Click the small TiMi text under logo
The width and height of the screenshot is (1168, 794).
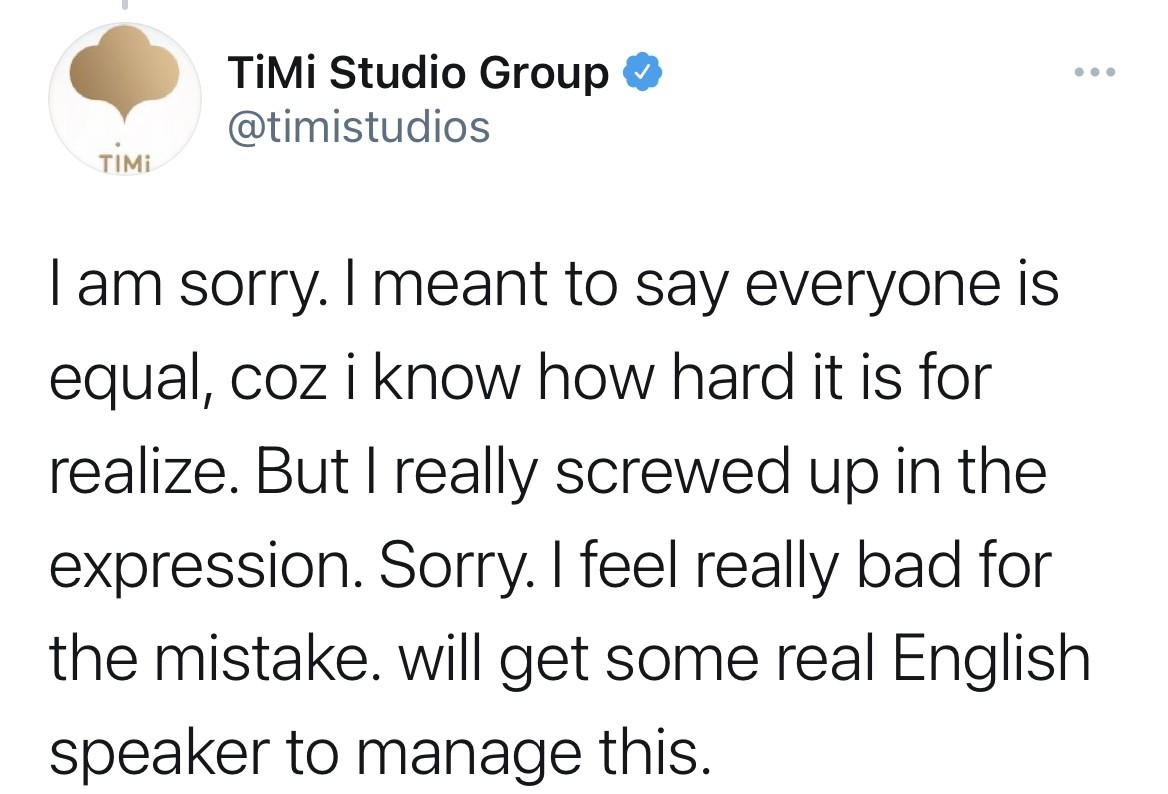[122, 163]
